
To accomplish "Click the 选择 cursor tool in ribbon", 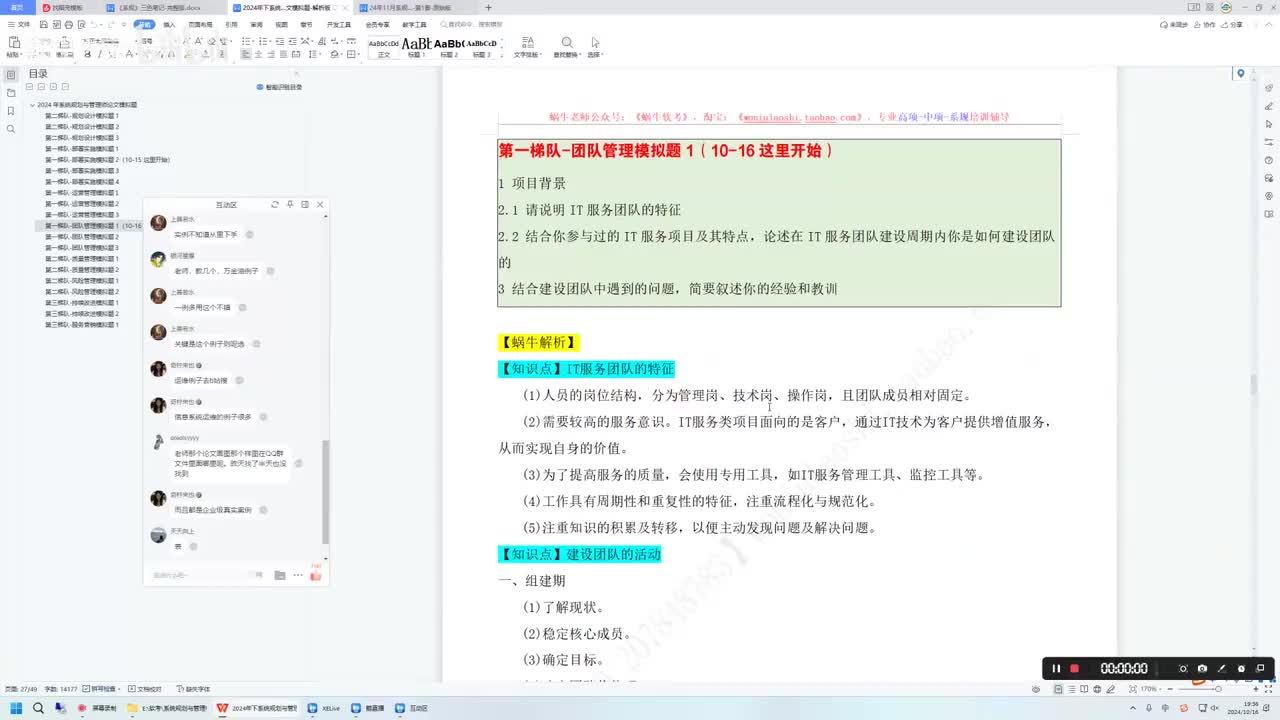I will (595, 43).
